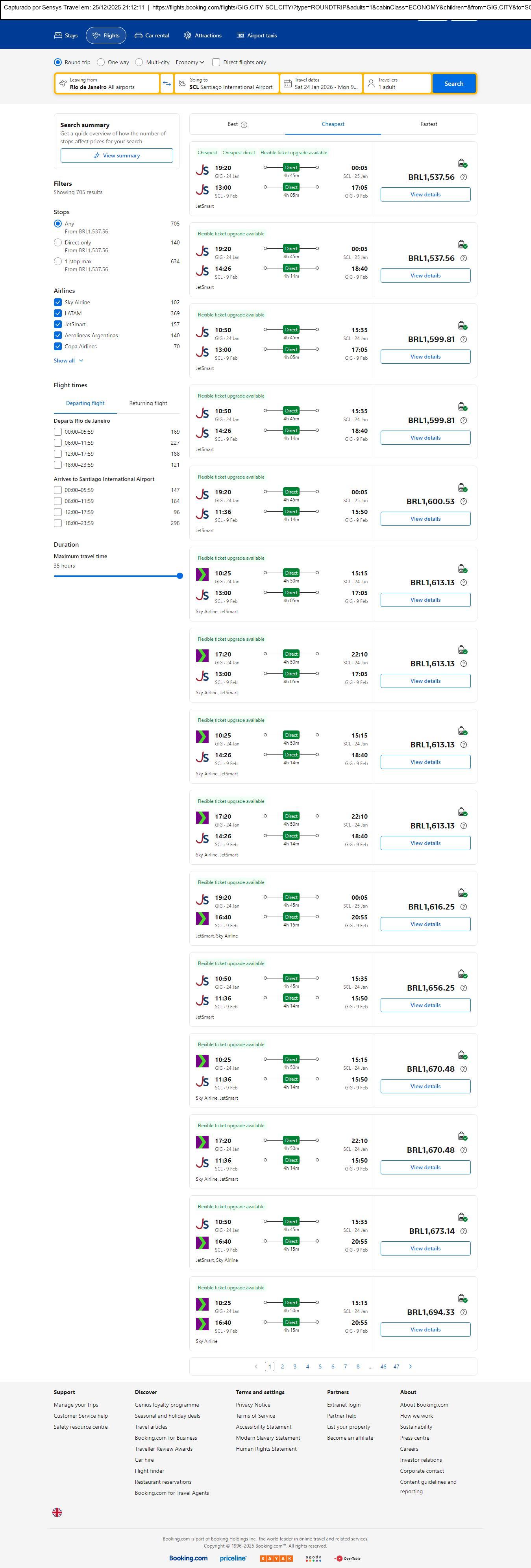Enable the Direct flights only checkbox
Image resolution: width=531 pixels, height=1568 pixels.
coord(216,62)
